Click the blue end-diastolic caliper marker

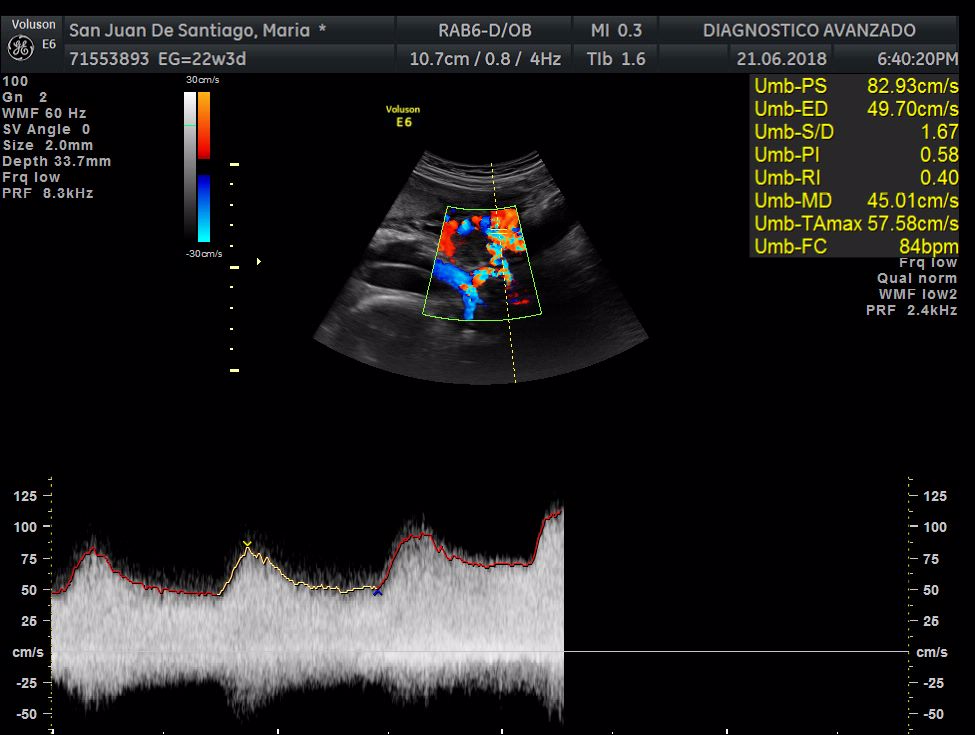[377, 592]
